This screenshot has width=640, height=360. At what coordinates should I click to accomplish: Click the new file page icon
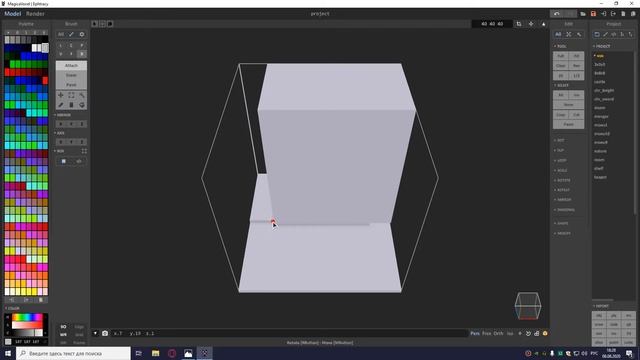(x=623, y=14)
